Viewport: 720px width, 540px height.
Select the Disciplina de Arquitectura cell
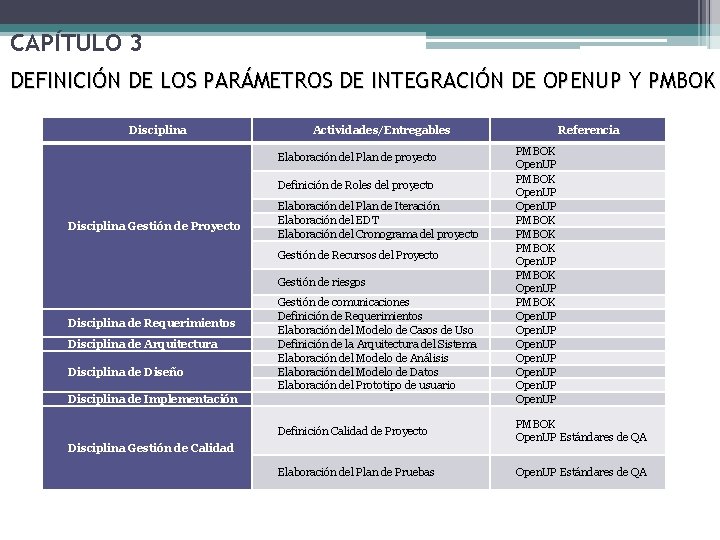(x=147, y=344)
